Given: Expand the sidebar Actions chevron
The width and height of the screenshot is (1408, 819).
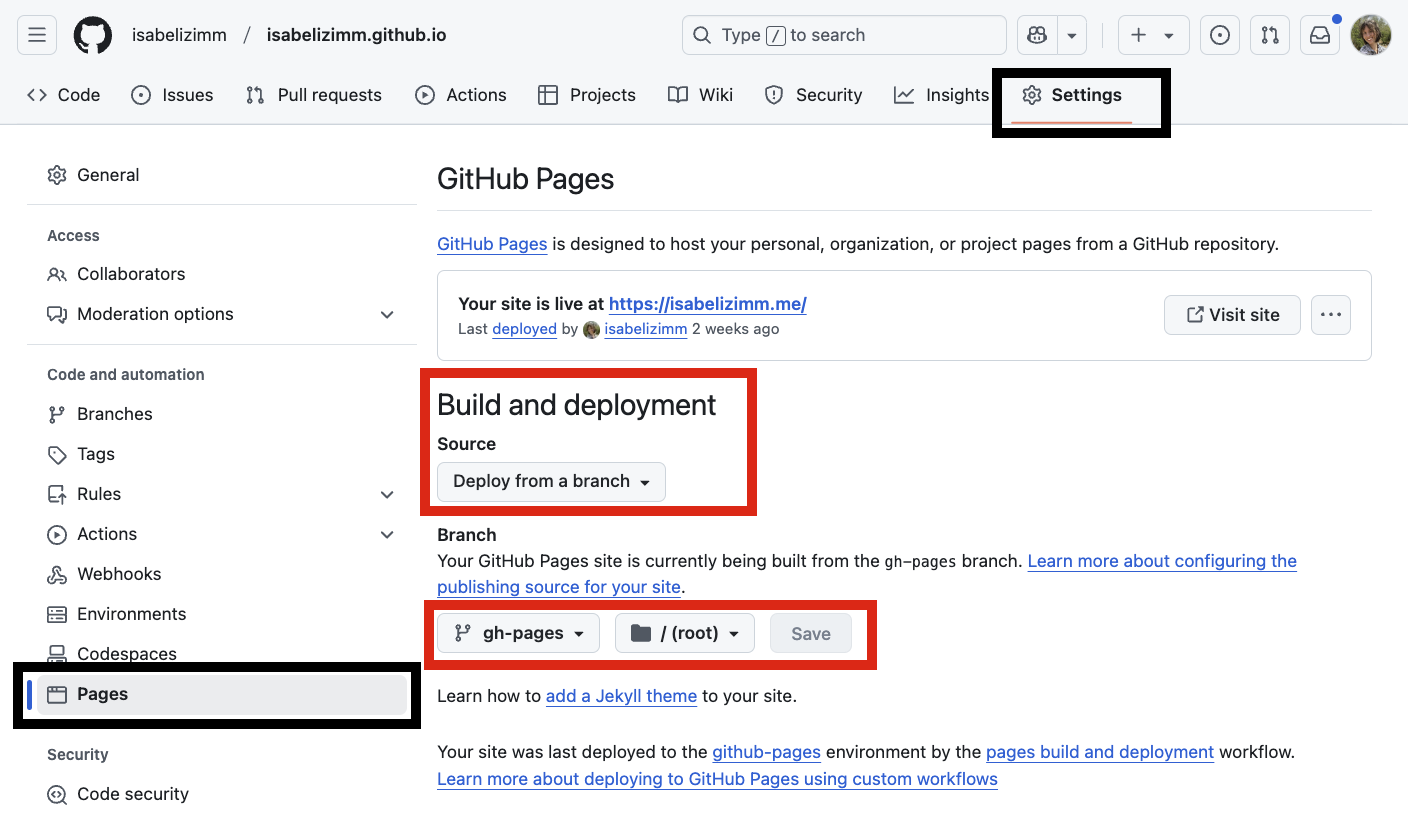Looking at the screenshot, I should click(x=387, y=534).
